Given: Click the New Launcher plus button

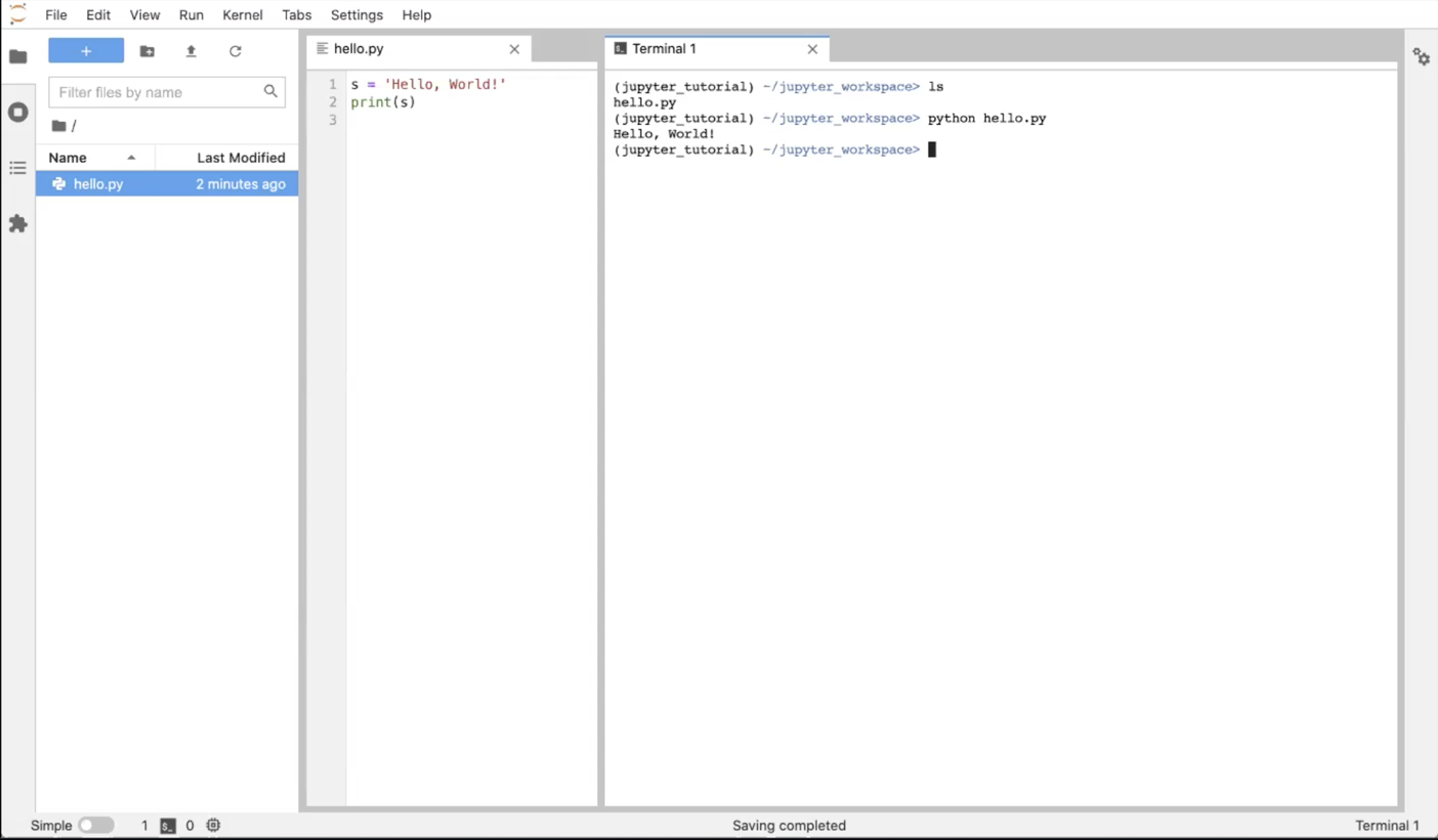Looking at the screenshot, I should tap(86, 50).
